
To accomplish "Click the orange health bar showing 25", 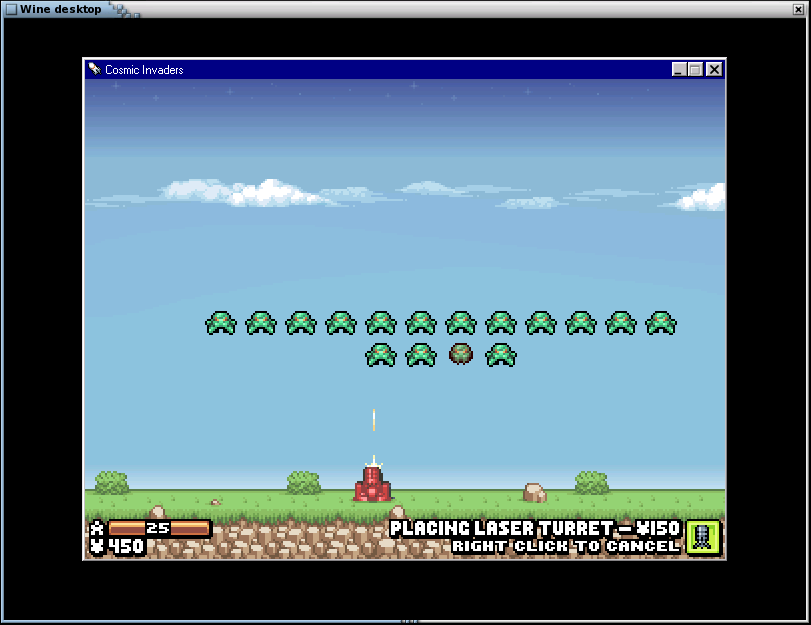I will coord(160,528).
